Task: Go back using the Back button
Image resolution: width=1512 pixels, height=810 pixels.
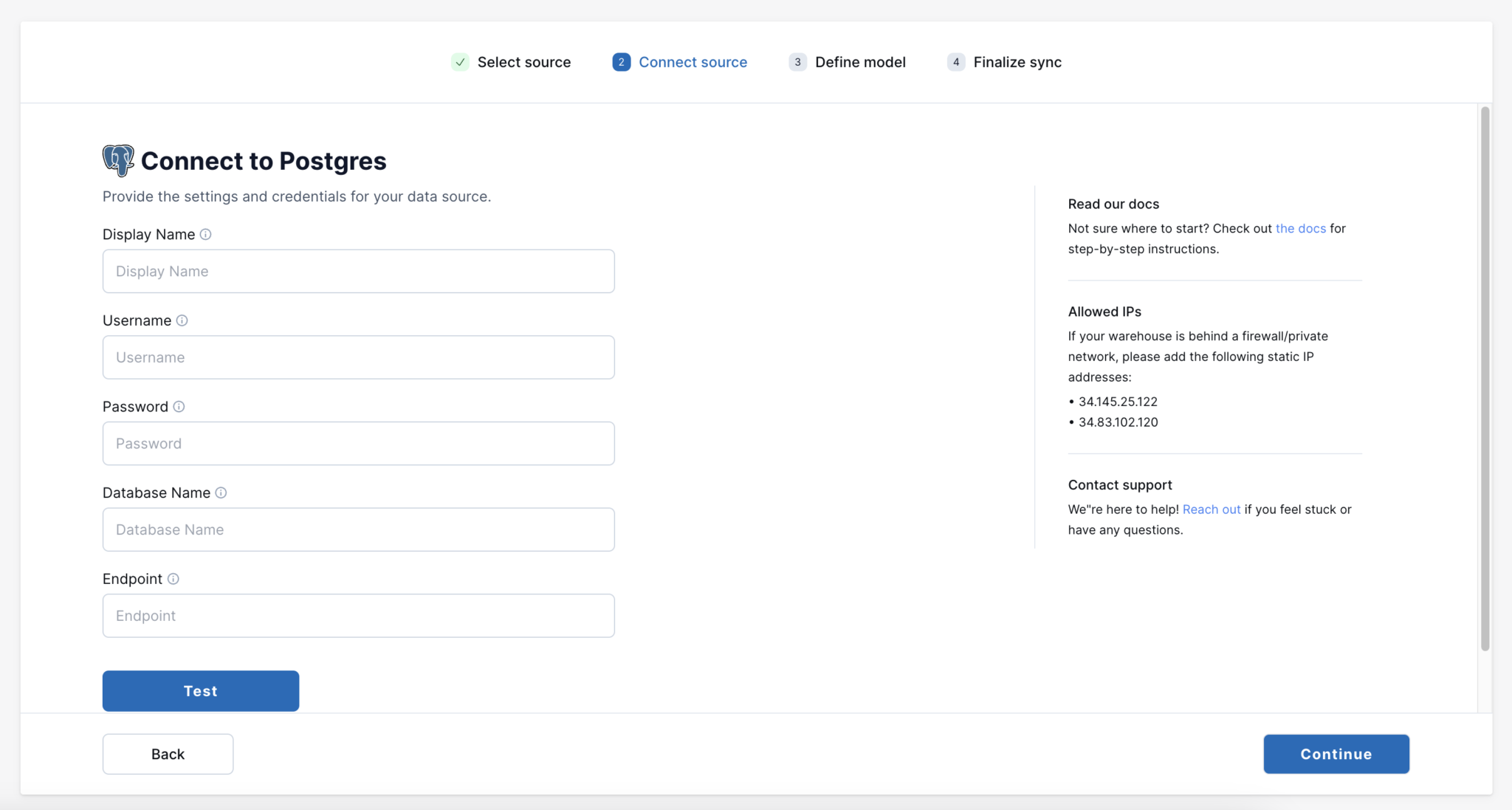Action: [x=168, y=753]
